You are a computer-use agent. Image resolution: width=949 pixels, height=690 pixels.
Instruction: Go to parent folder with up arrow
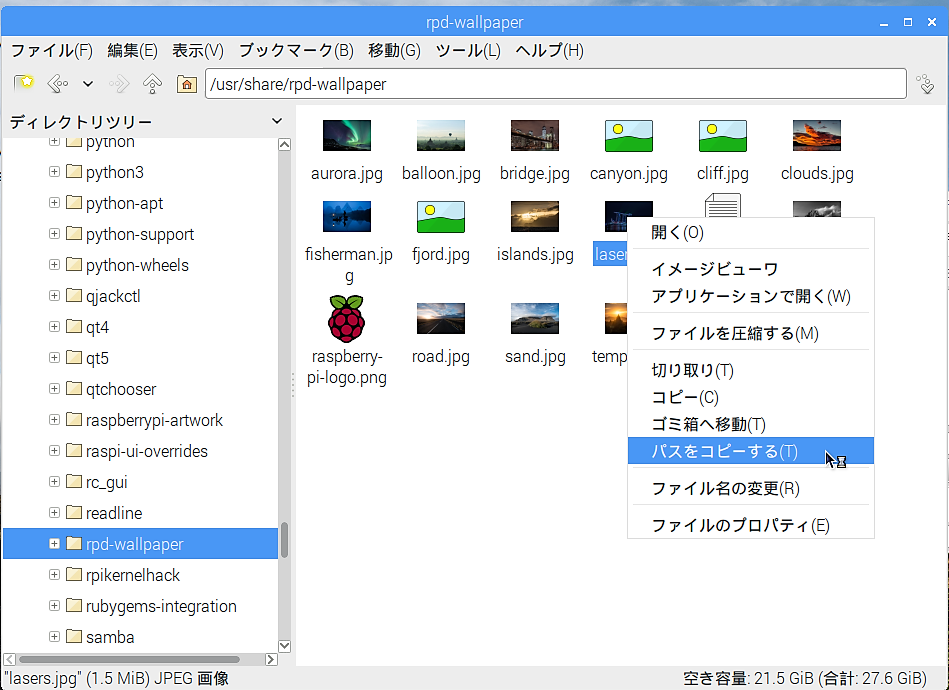click(x=153, y=84)
